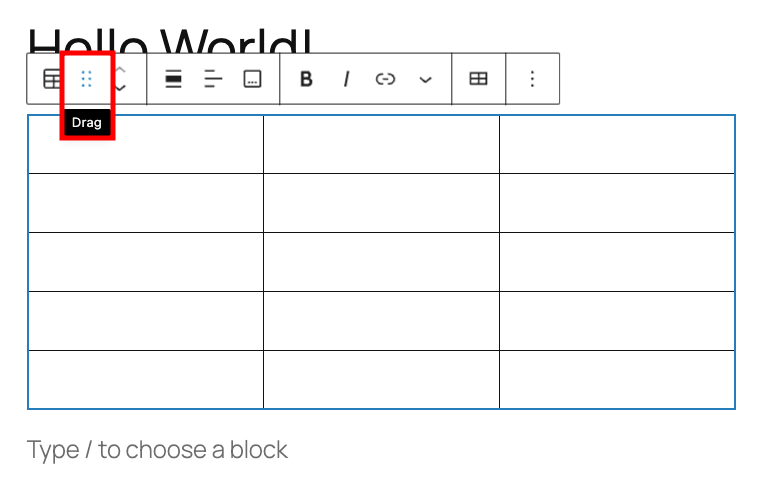
Task: Click the third row middle cell
Action: (x=381, y=262)
